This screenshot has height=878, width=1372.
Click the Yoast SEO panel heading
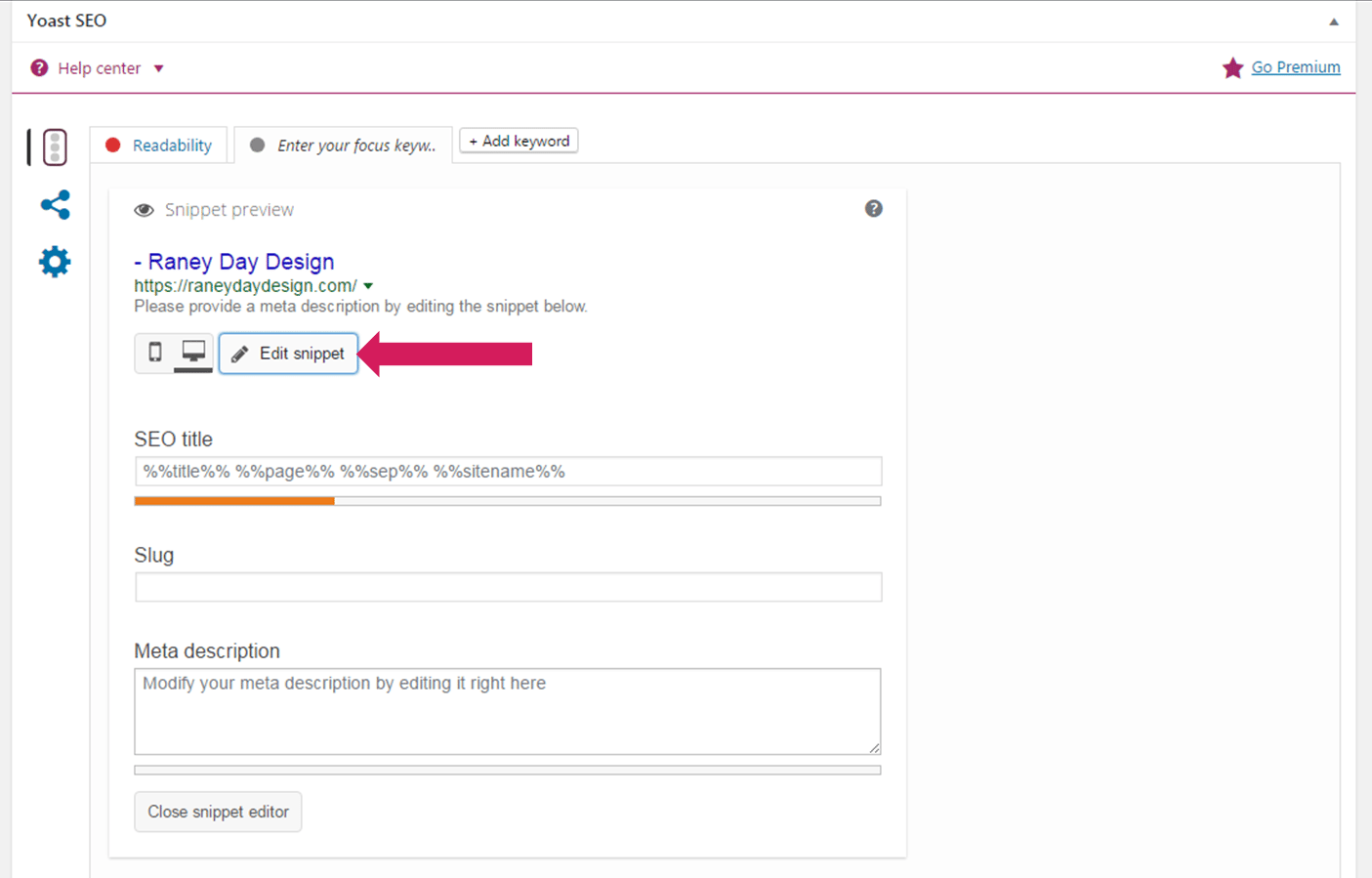tap(66, 21)
